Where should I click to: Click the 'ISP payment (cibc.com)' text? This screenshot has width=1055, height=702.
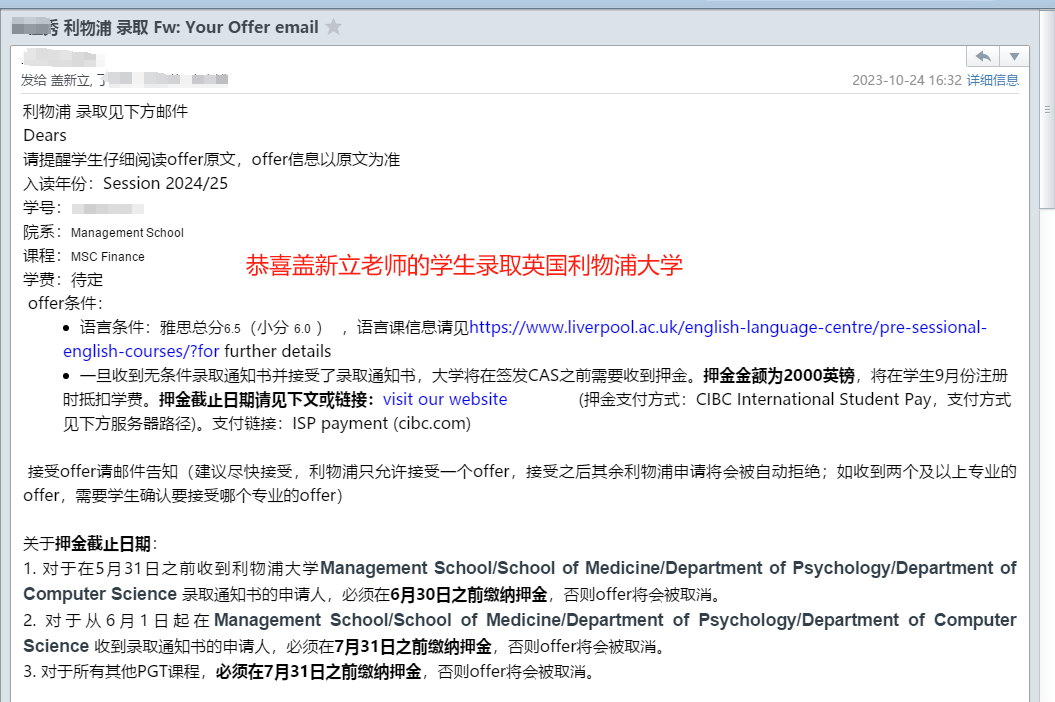pyautogui.click(x=381, y=423)
